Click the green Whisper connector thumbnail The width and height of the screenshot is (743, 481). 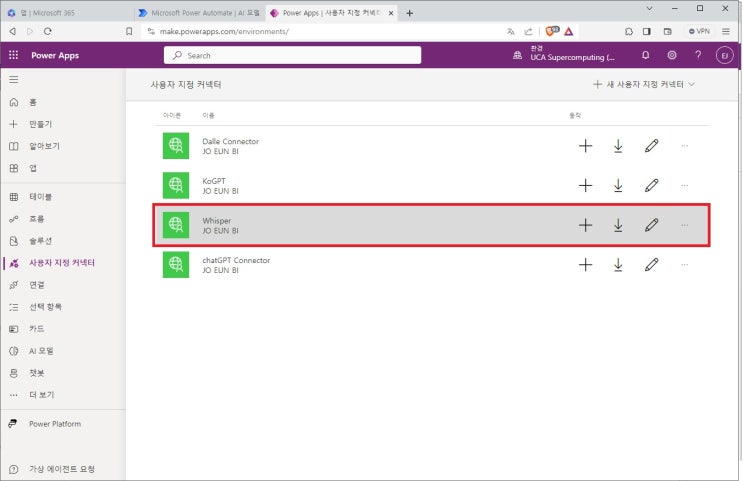pos(176,225)
